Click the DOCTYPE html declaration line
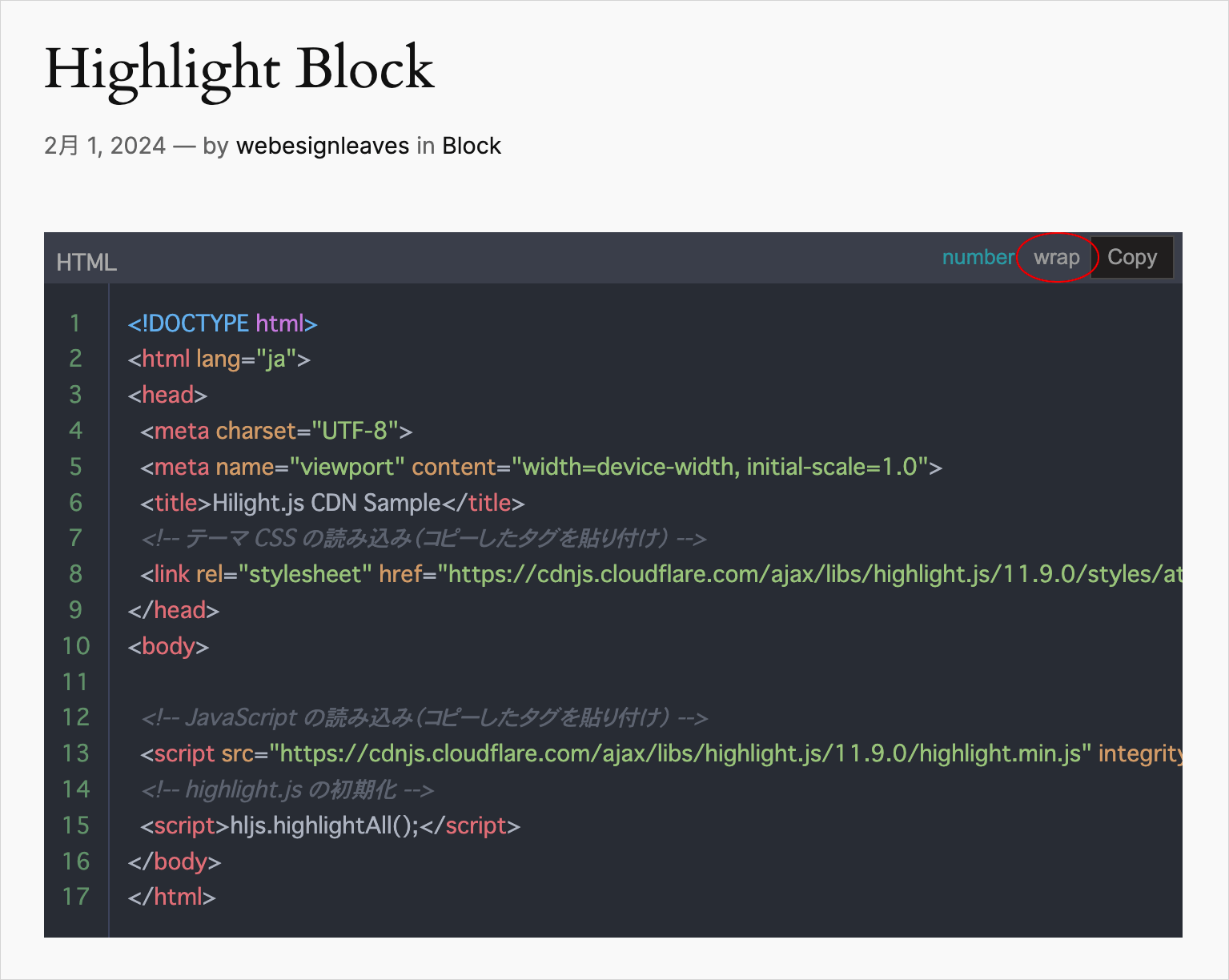Image resolution: width=1229 pixels, height=980 pixels. coord(223,323)
